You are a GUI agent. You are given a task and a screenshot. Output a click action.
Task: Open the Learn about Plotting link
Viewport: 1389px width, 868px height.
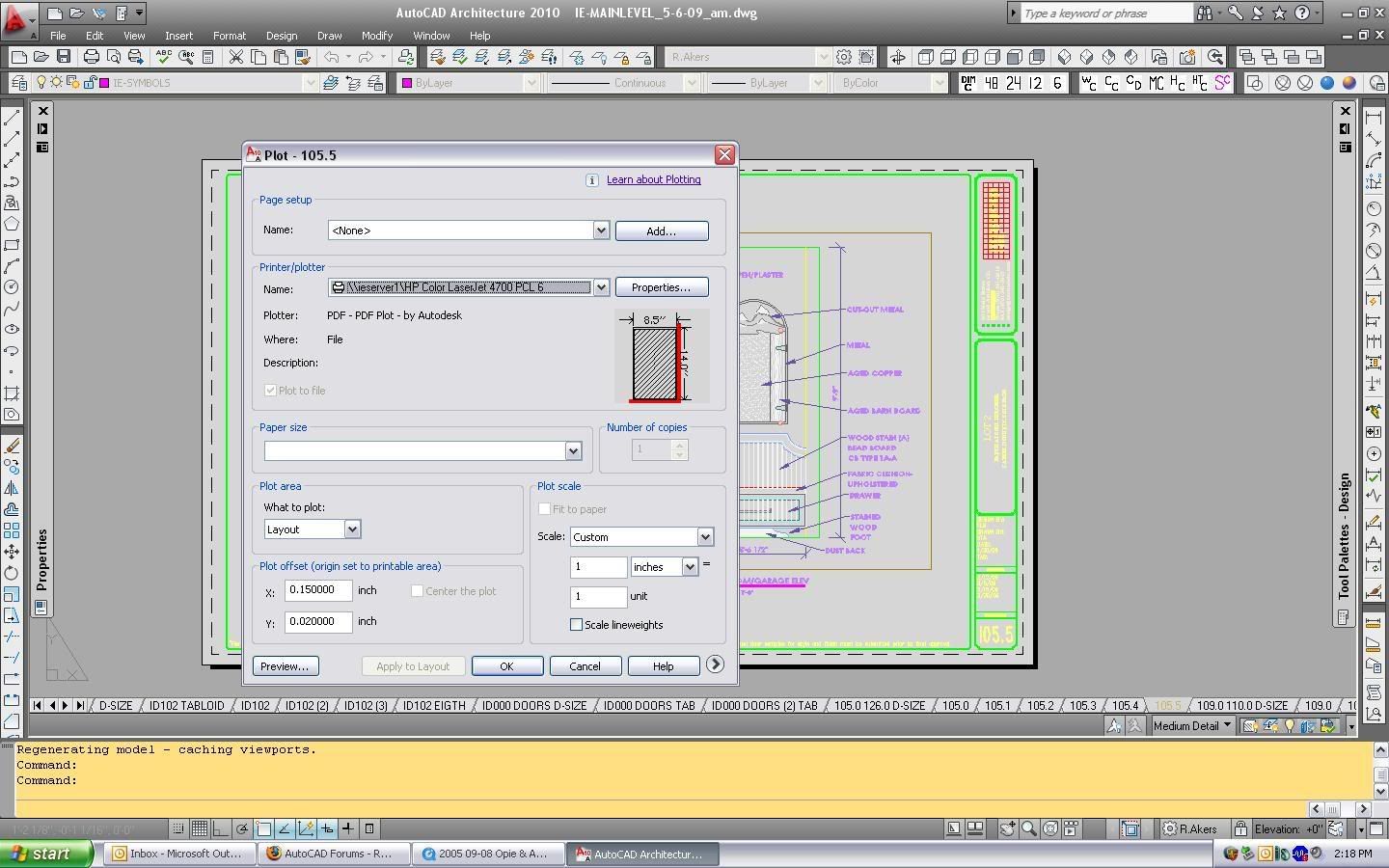653,179
